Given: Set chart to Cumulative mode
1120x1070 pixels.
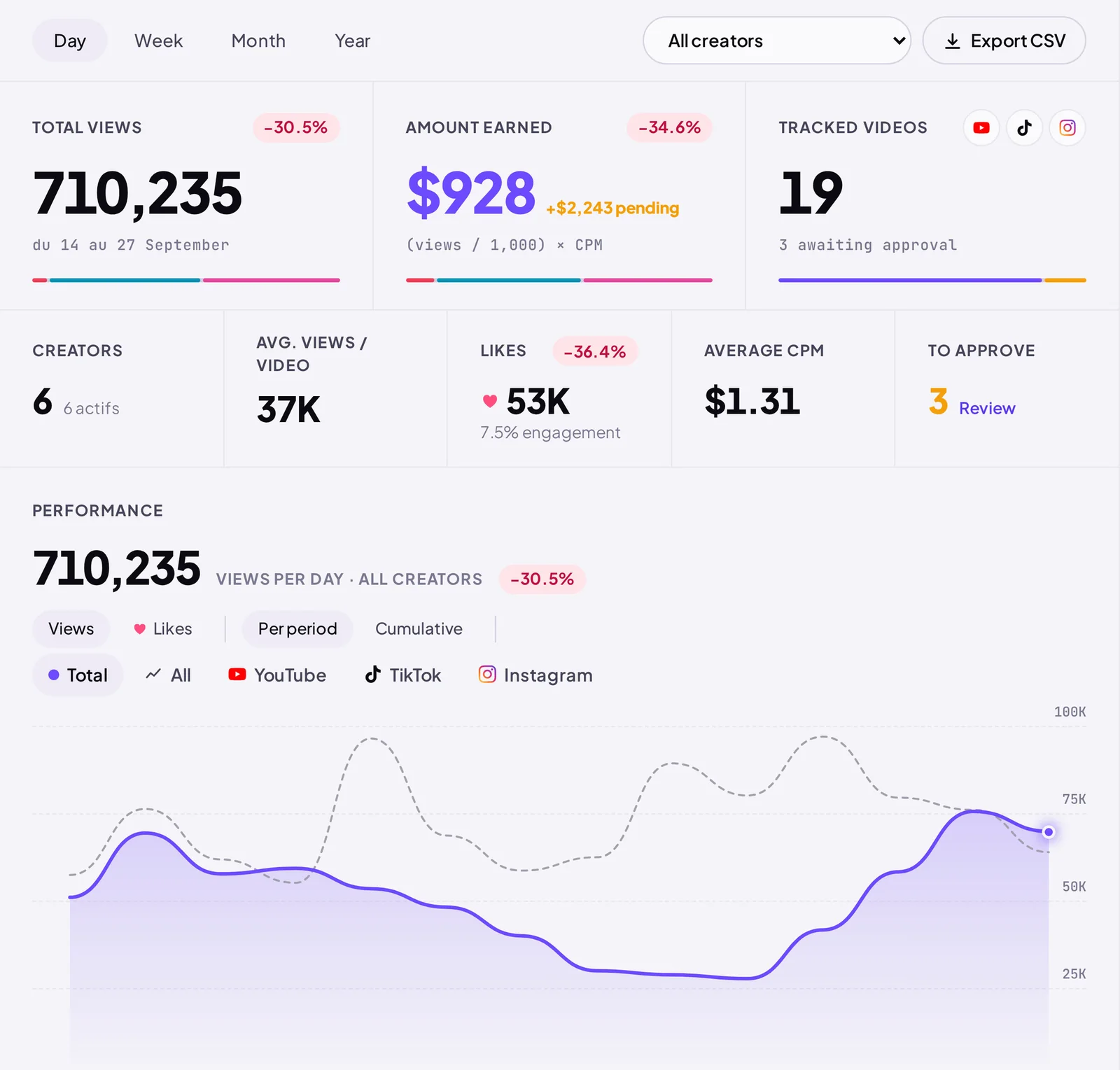Looking at the screenshot, I should point(419,628).
